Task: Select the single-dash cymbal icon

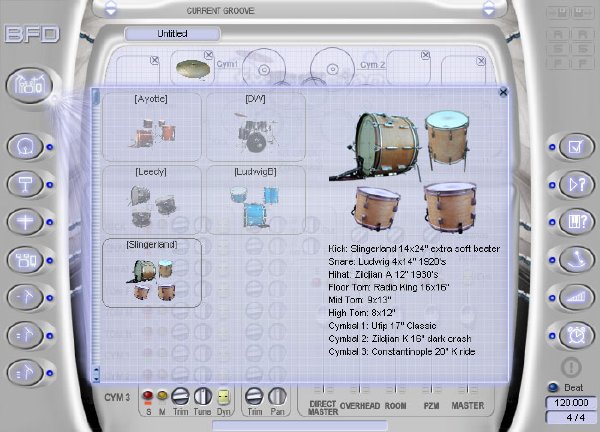Action: pyautogui.click(x=25, y=297)
